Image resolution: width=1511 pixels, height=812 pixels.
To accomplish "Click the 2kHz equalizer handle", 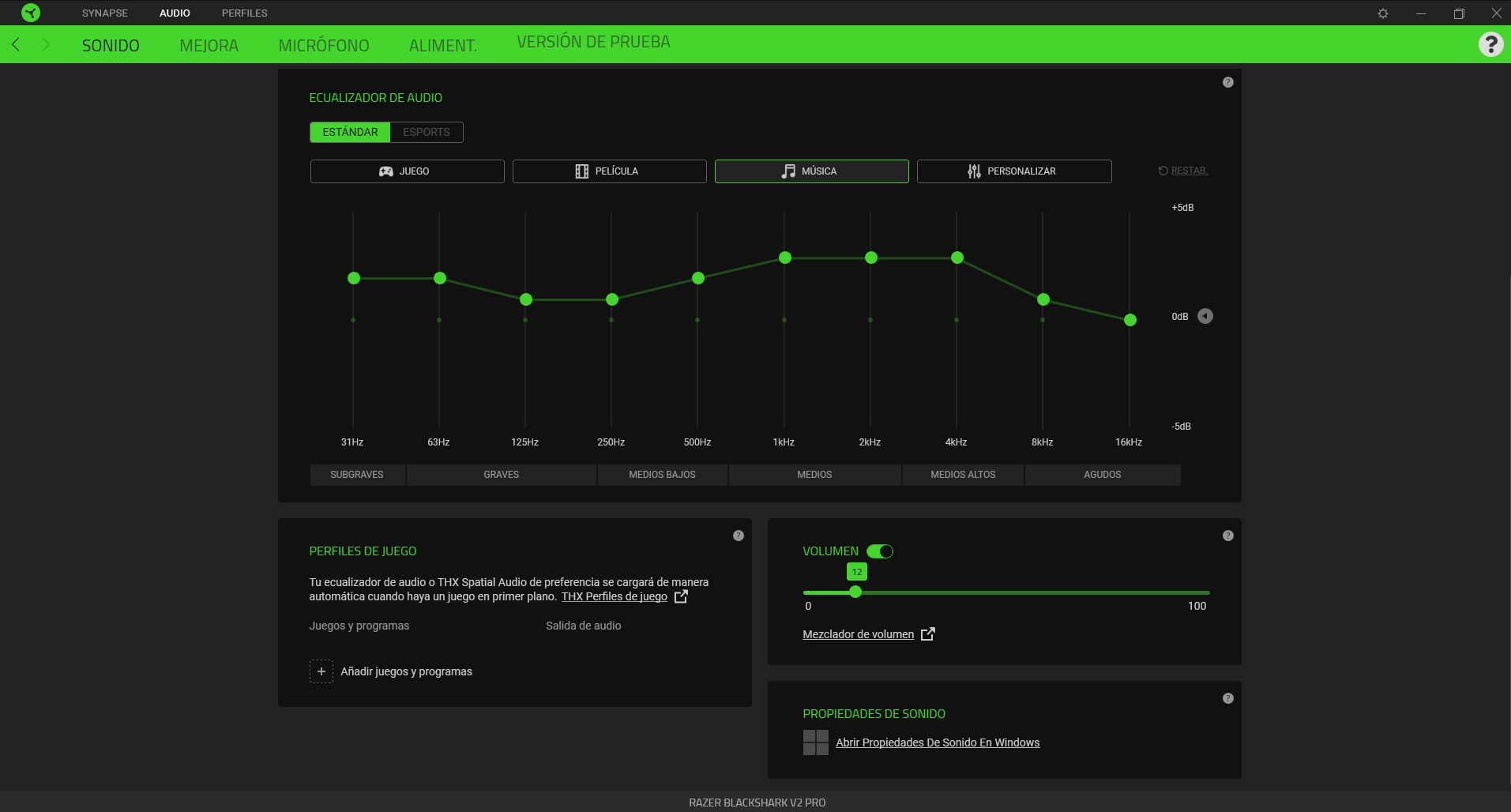I will coord(871,258).
